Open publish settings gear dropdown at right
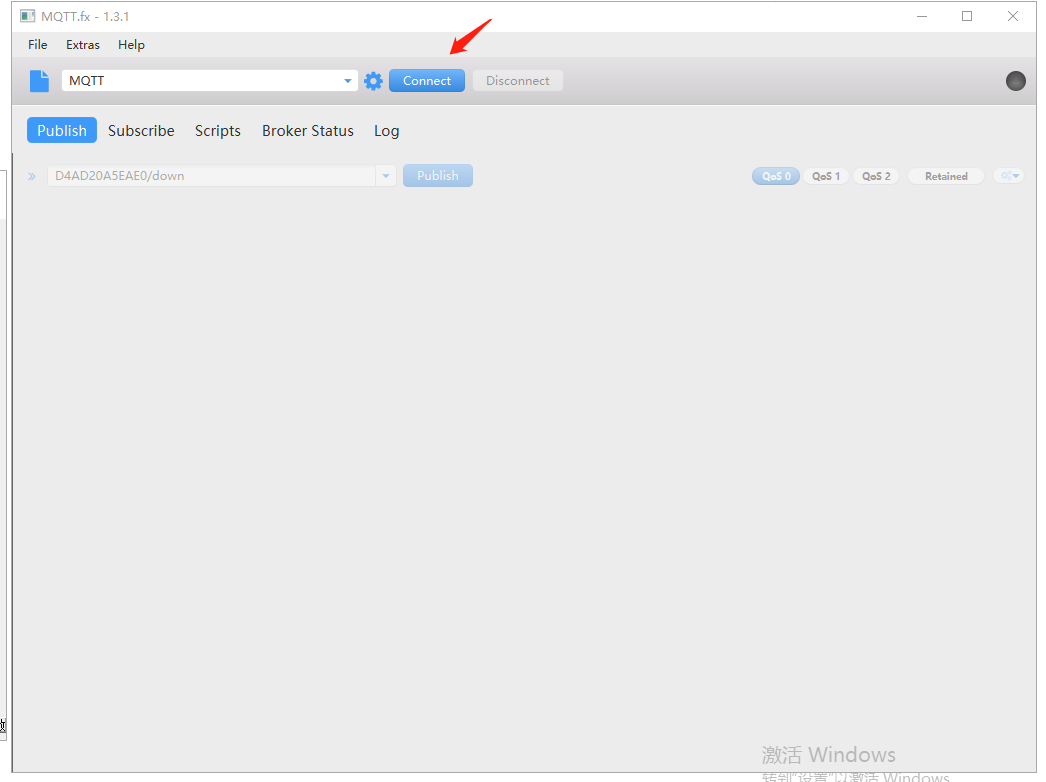The width and height of the screenshot is (1046, 782). [1008, 176]
